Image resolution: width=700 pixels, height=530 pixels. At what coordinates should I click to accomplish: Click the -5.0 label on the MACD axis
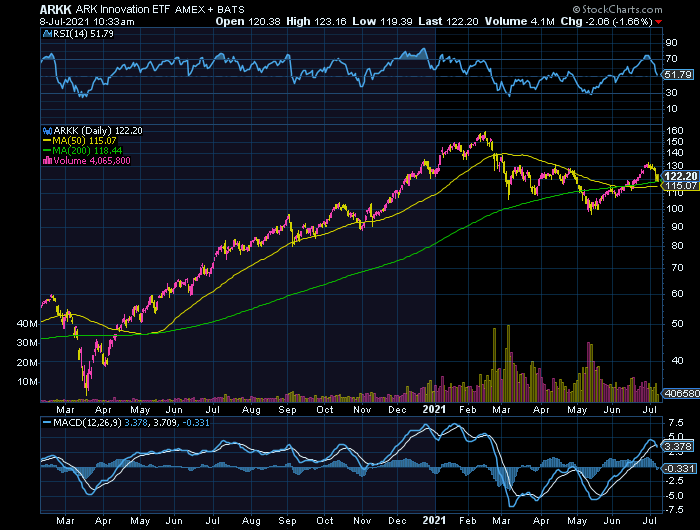pos(675,496)
